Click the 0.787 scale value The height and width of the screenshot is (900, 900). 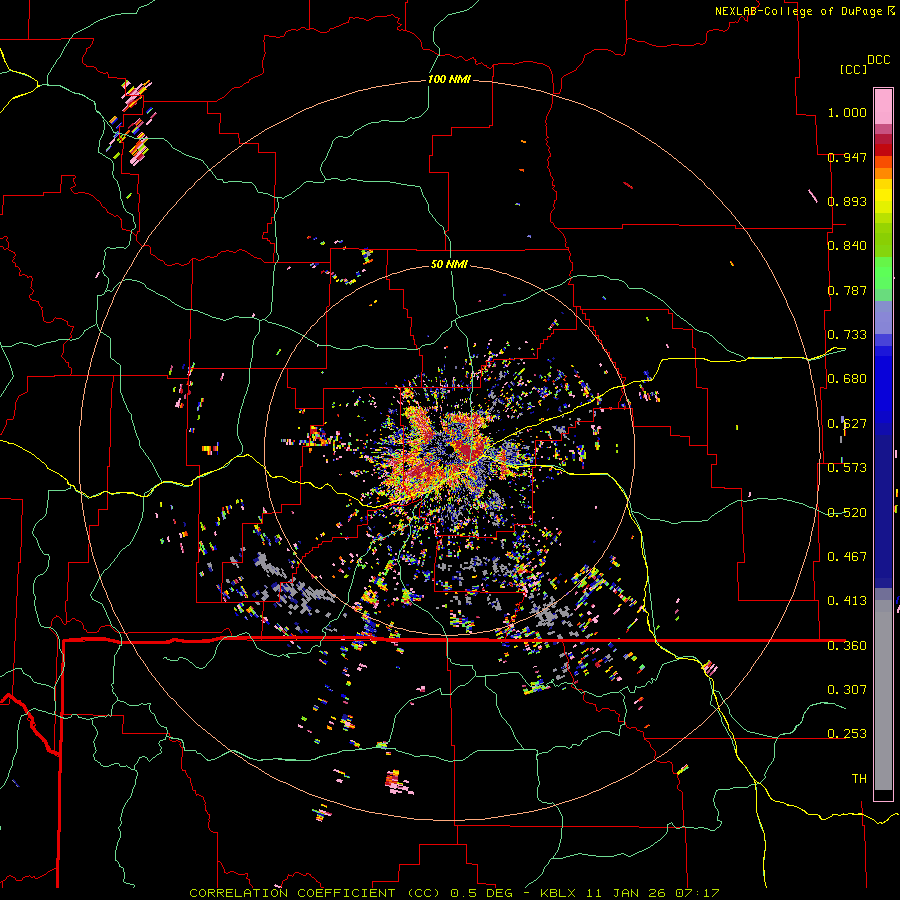pos(847,290)
